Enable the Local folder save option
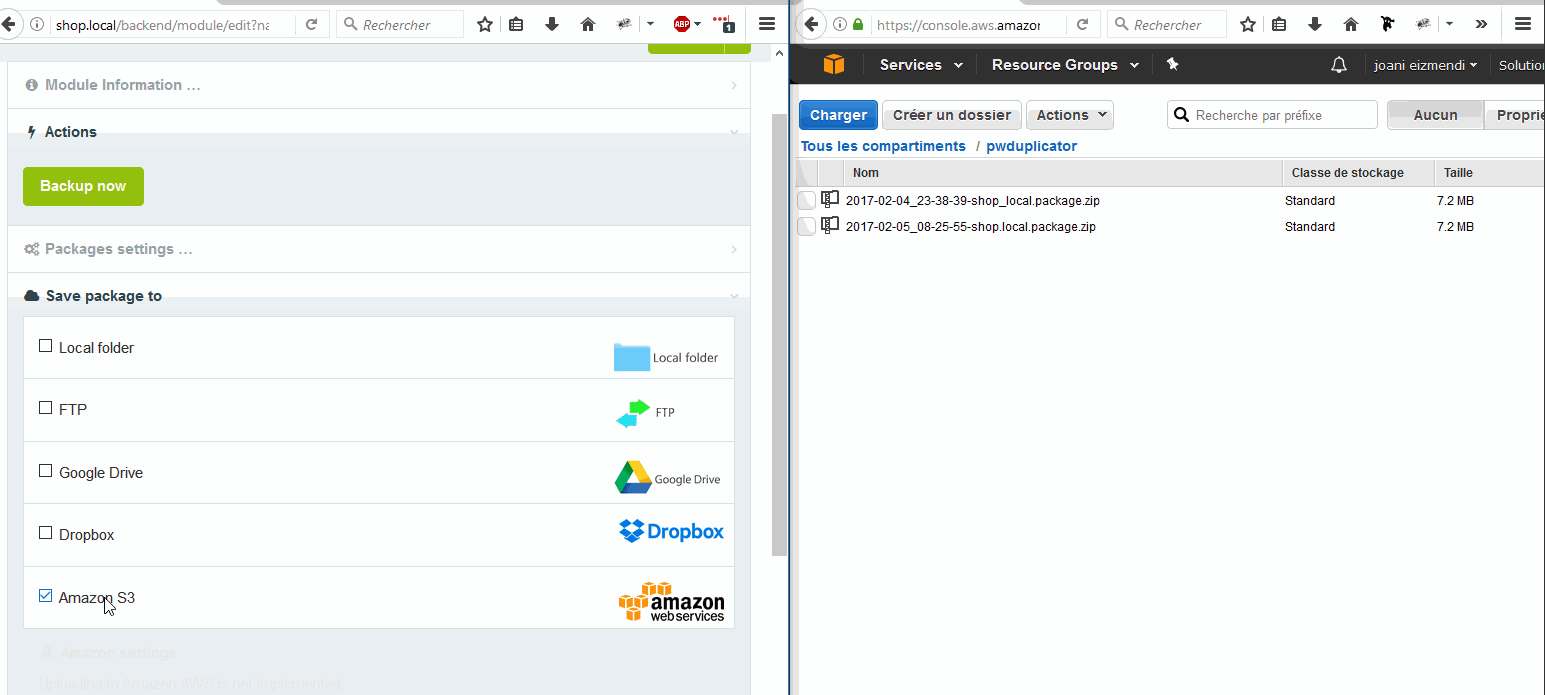1545x695 pixels. pos(45,344)
